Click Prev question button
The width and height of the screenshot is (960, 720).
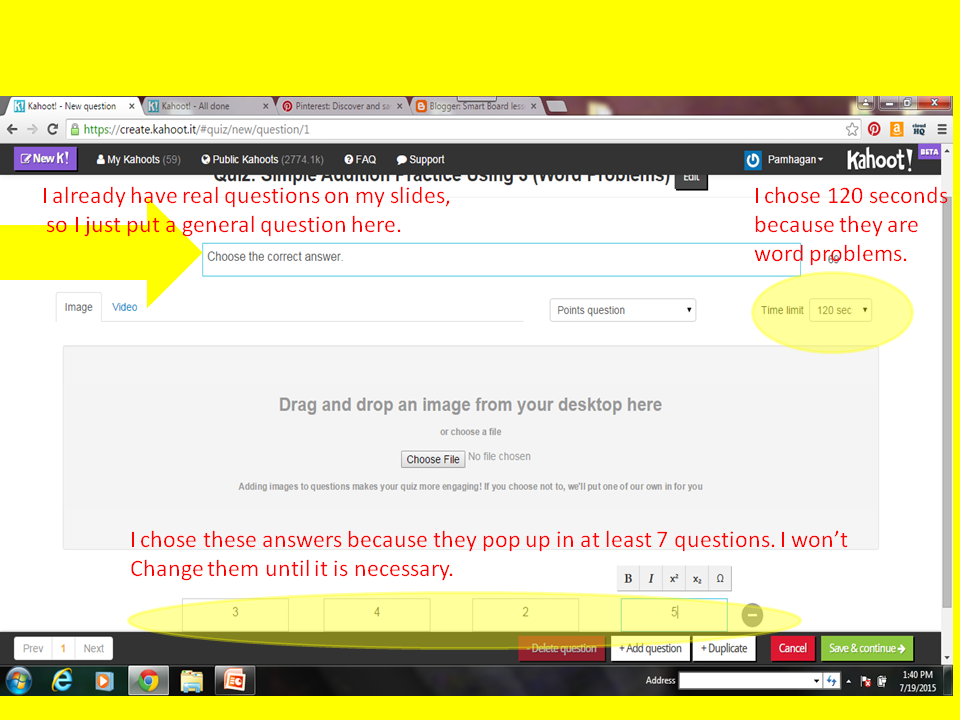[33, 648]
